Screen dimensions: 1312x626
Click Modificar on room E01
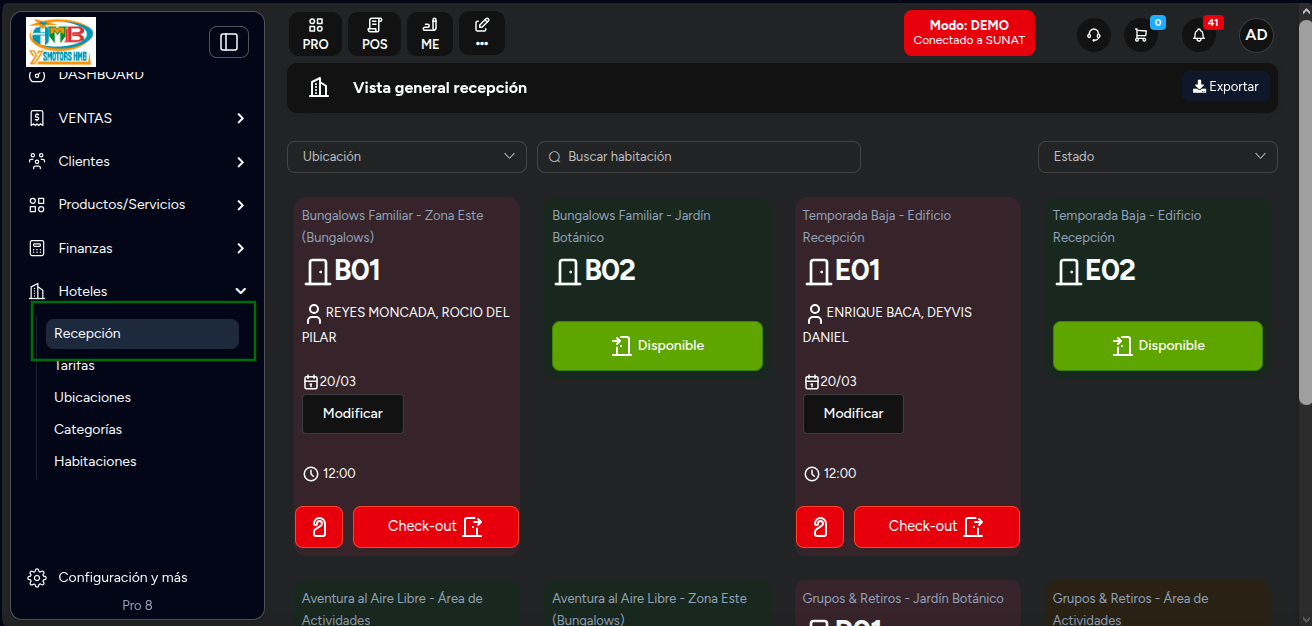(853, 414)
